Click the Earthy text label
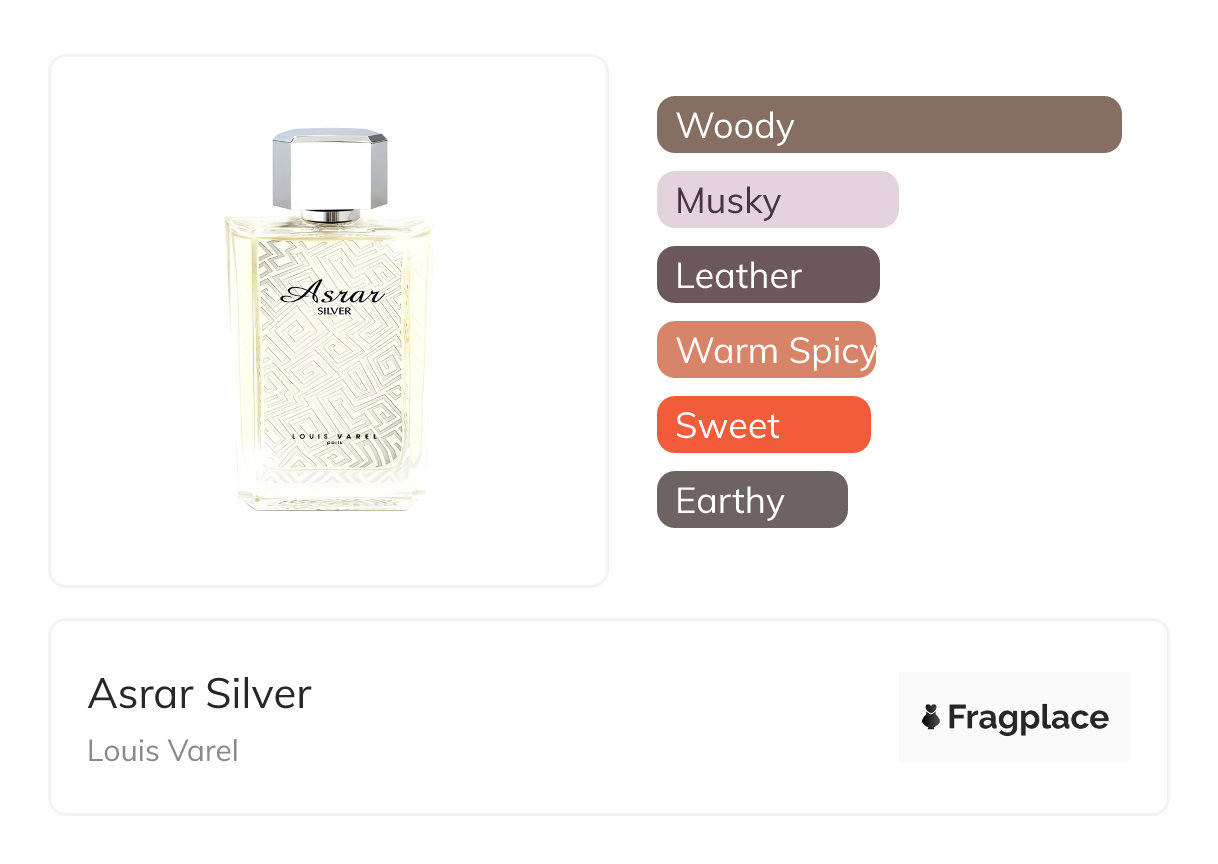Viewport: 1218px width, 864px height. pyautogui.click(x=730, y=501)
